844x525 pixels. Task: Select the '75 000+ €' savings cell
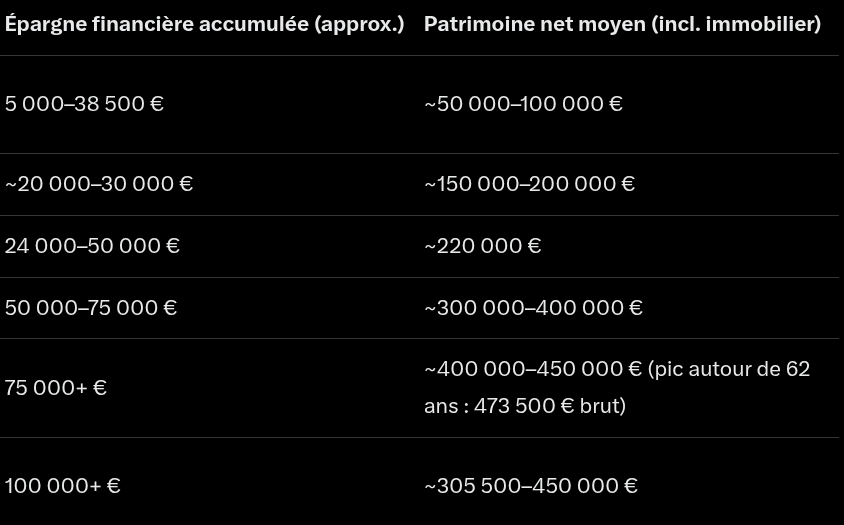tap(56, 388)
